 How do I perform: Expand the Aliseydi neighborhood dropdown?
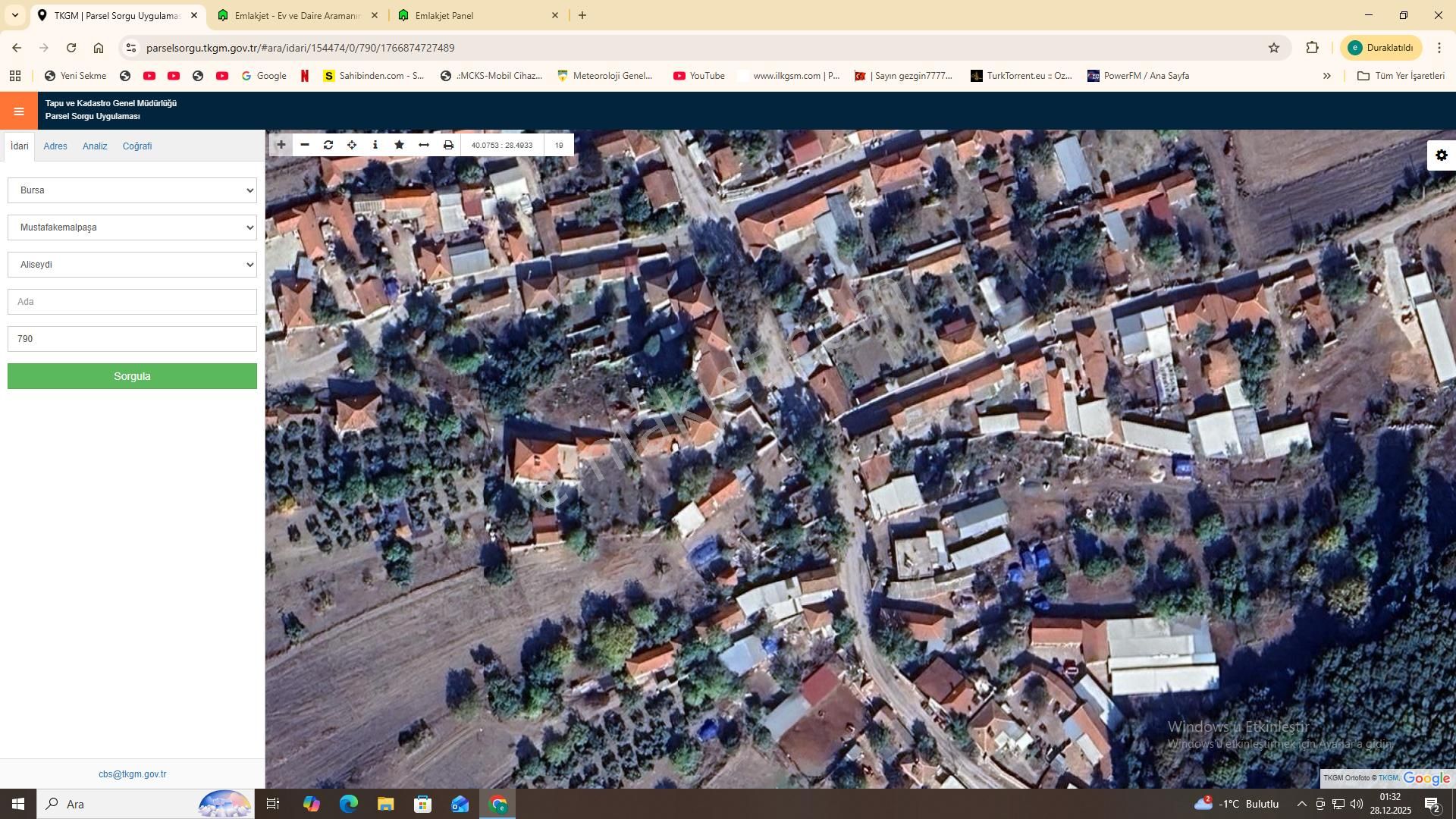tap(132, 265)
